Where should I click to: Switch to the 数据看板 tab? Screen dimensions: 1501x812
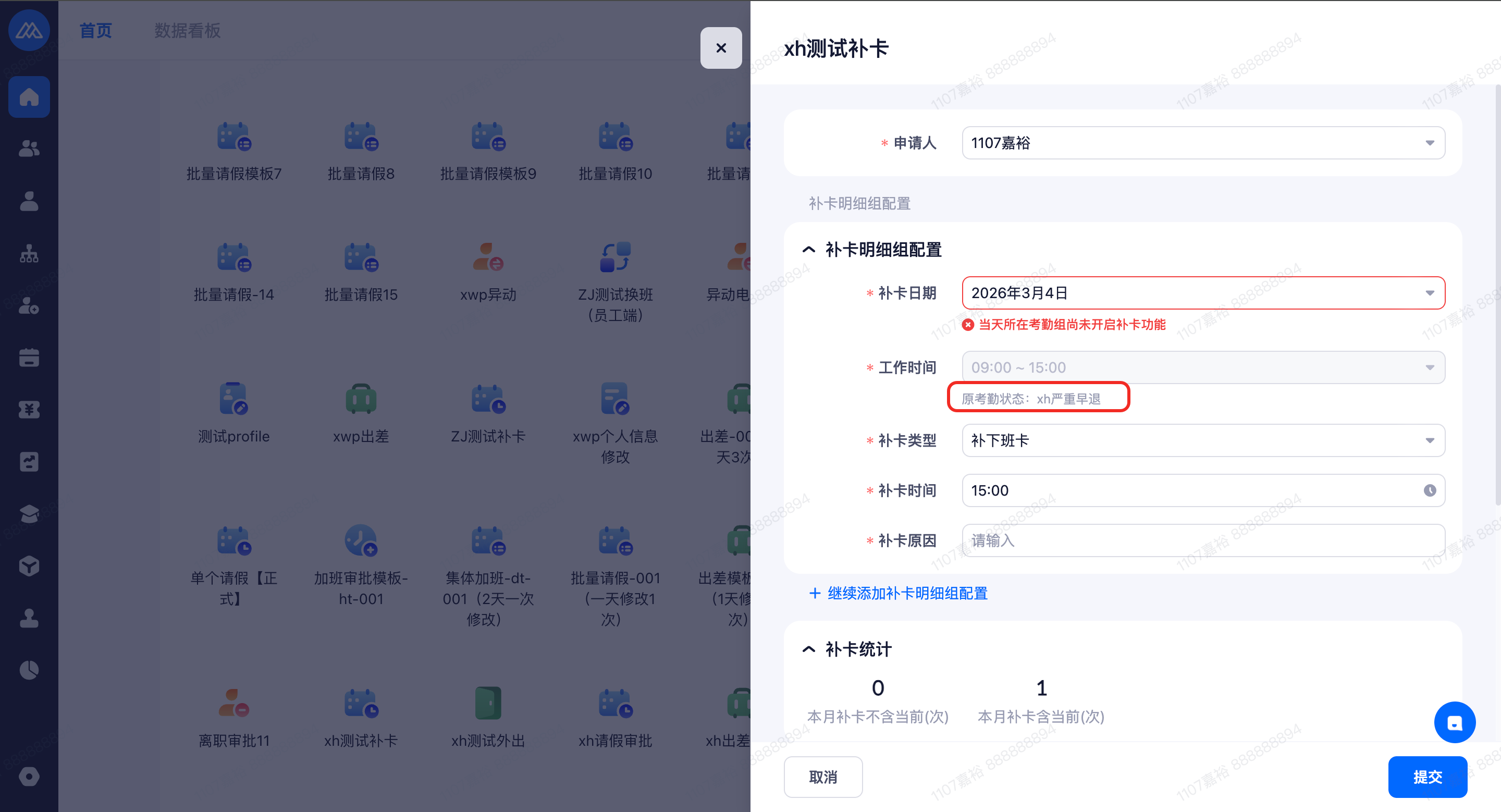click(x=187, y=30)
